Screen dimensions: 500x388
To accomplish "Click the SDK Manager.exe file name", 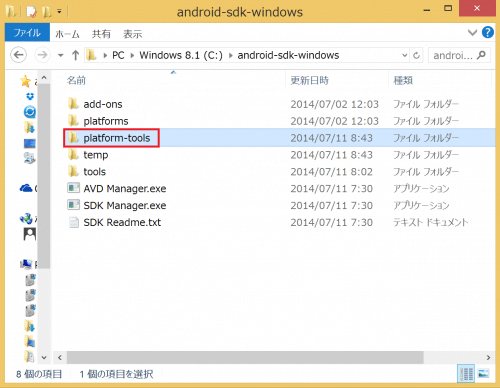I will [125, 206].
